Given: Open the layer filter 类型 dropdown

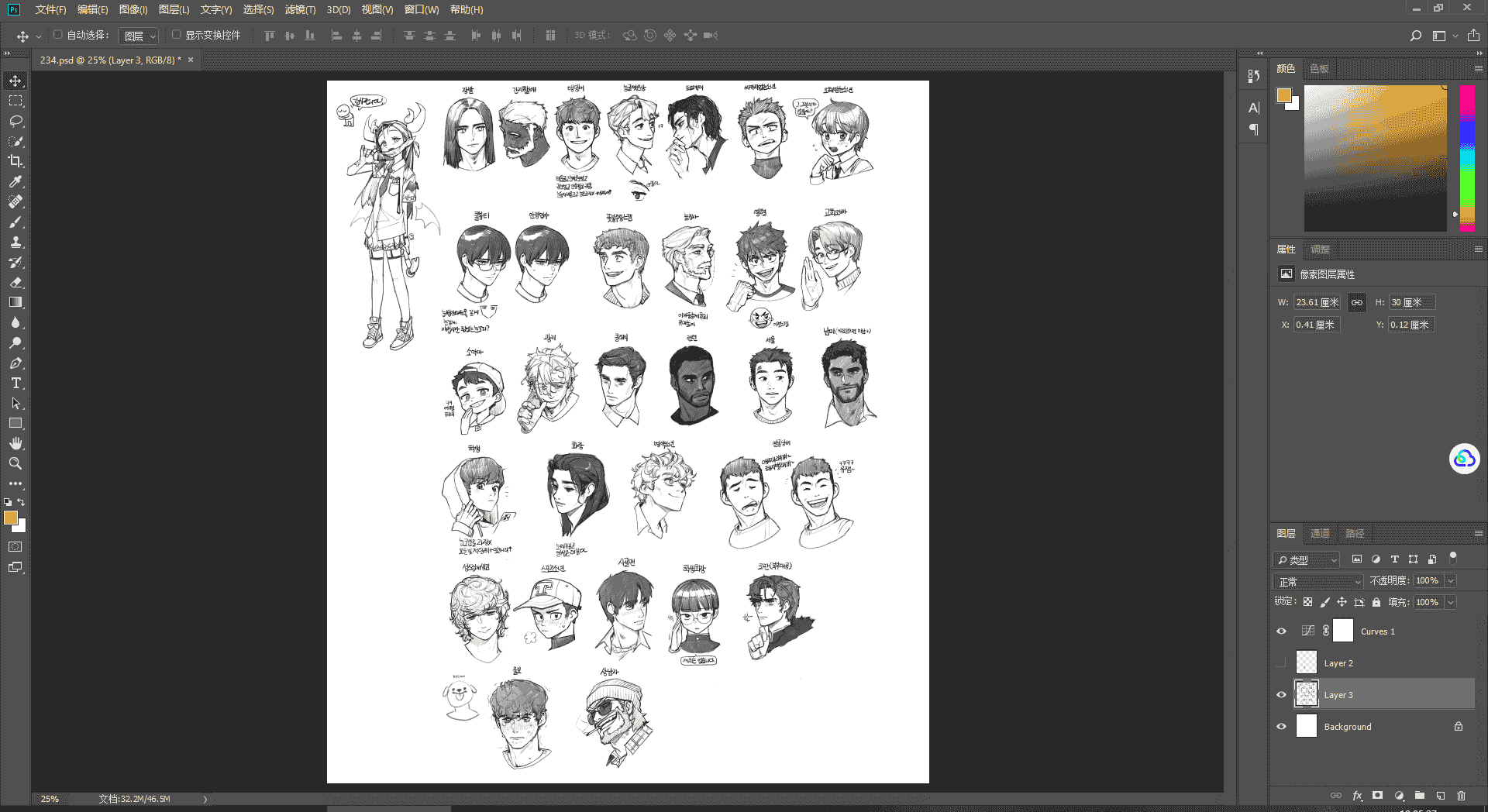Looking at the screenshot, I should tap(1307, 559).
